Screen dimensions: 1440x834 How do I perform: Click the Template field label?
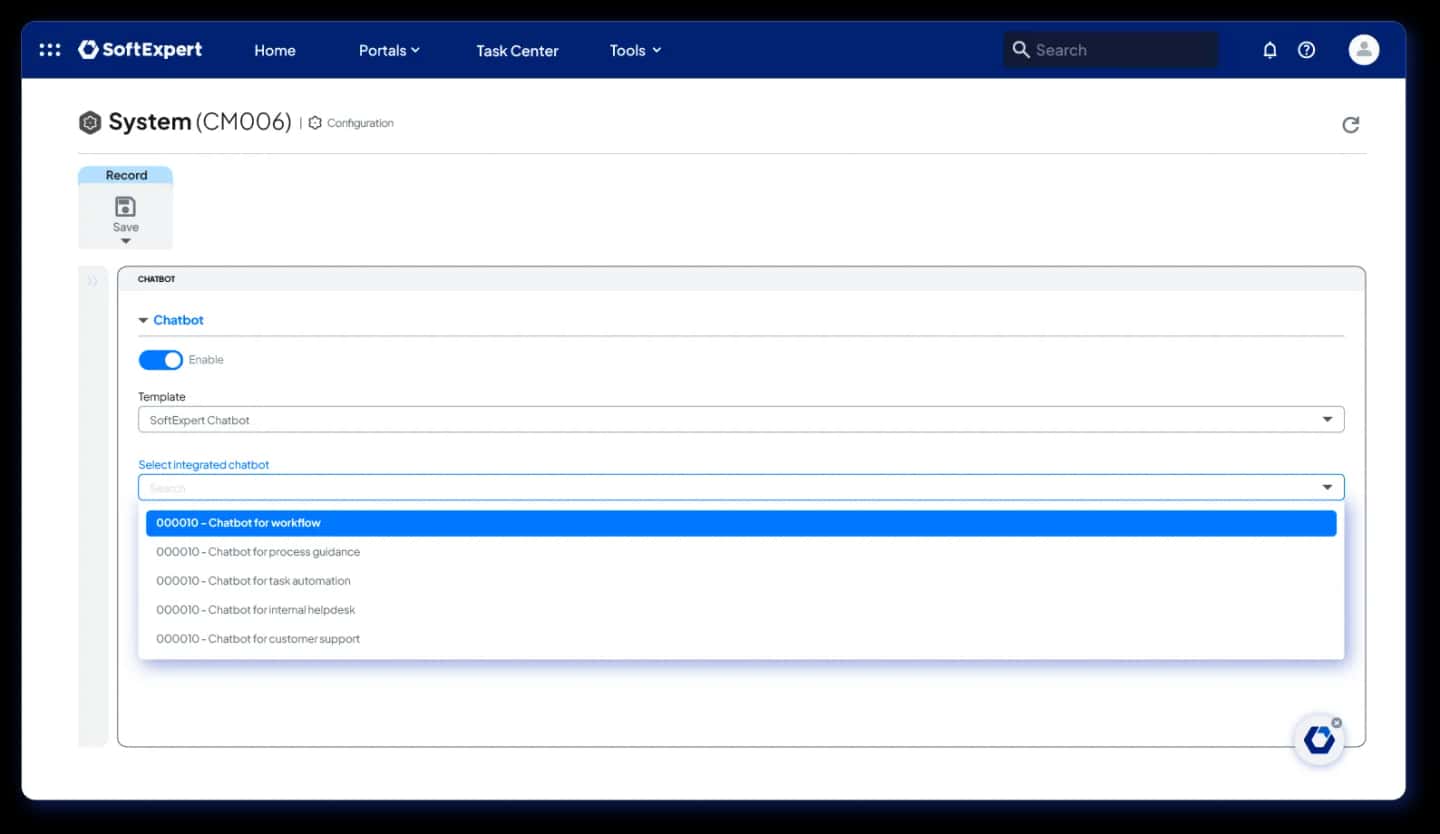[162, 397]
